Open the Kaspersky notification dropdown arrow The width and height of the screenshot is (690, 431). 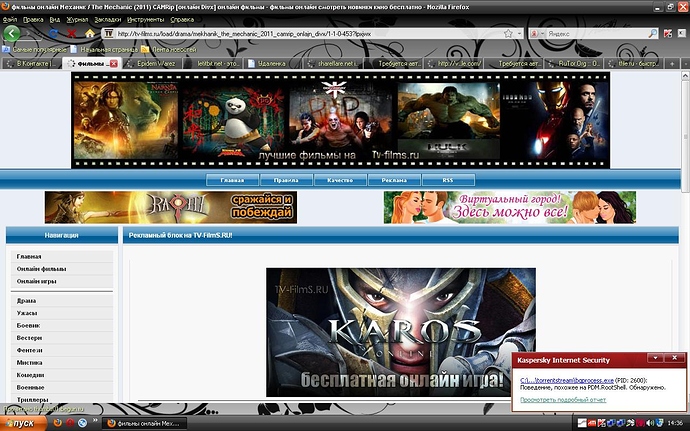point(655,358)
